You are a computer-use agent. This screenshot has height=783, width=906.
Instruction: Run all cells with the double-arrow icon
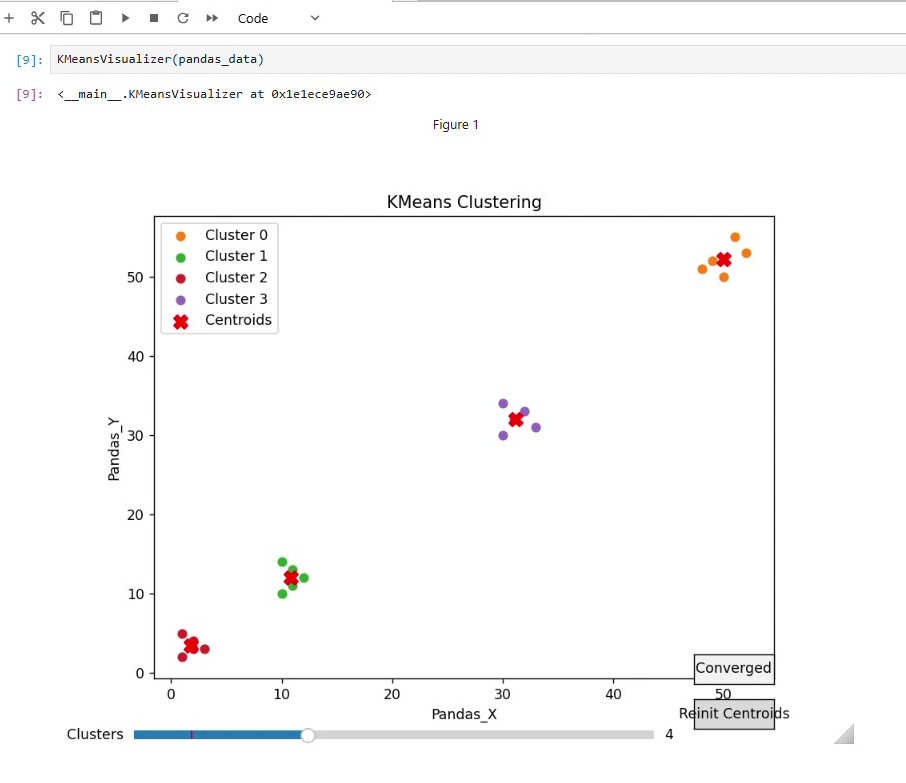(210, 17)
